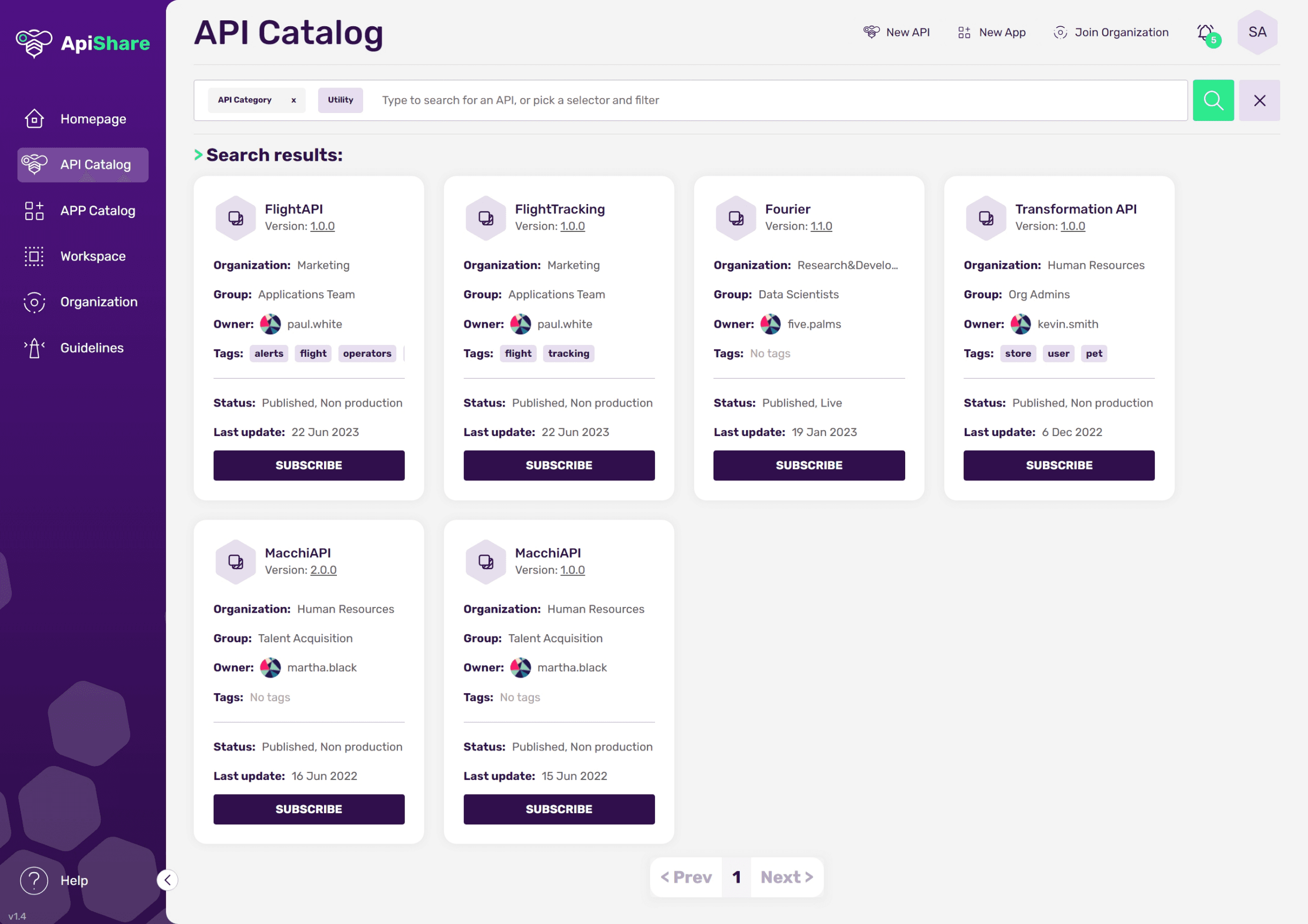Screen dimensions: 1308x924
Task: Subscribe to the Fourier API
Action: coord(808,465)
